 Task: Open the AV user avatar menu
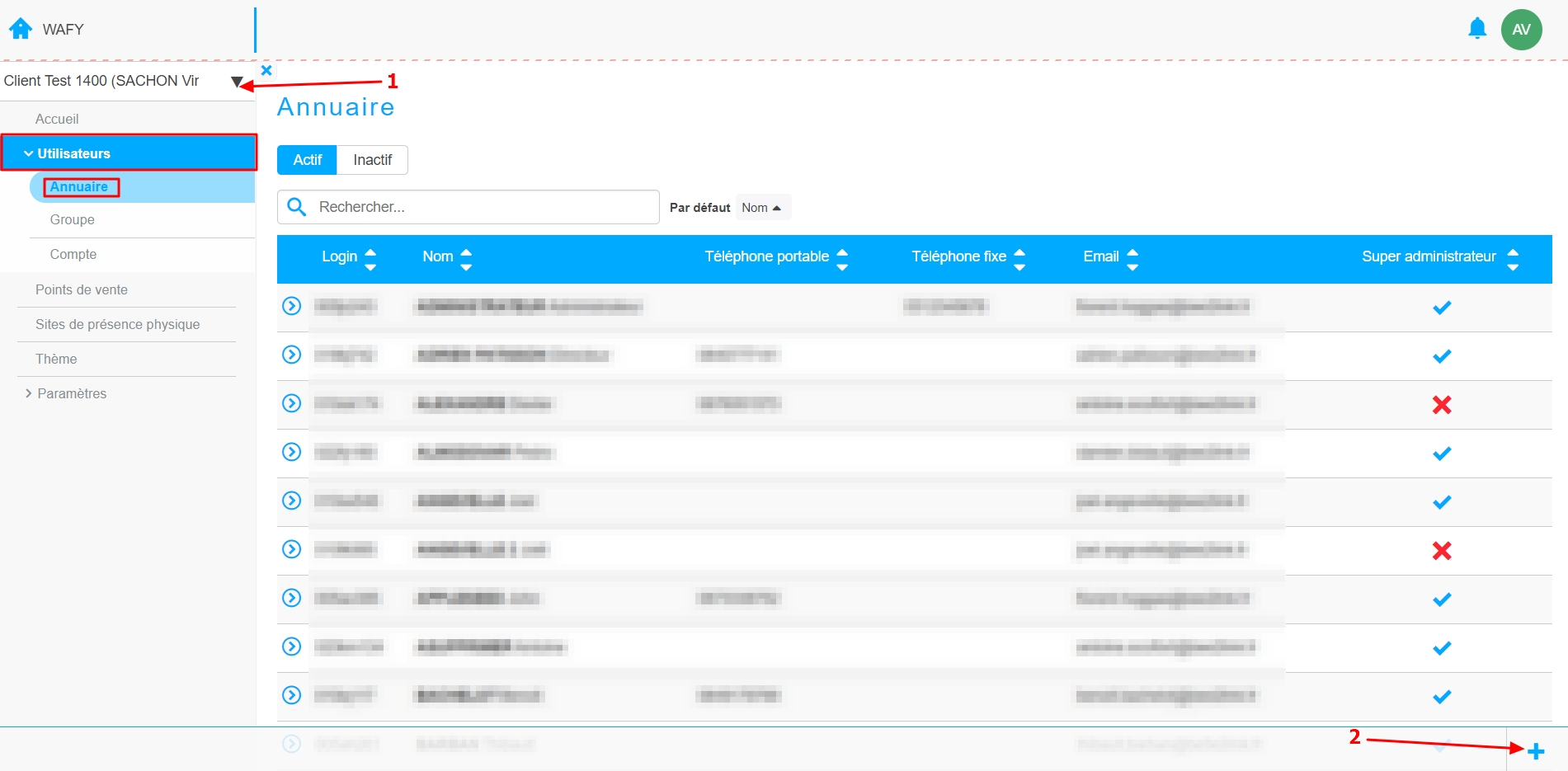point(1522,30)
